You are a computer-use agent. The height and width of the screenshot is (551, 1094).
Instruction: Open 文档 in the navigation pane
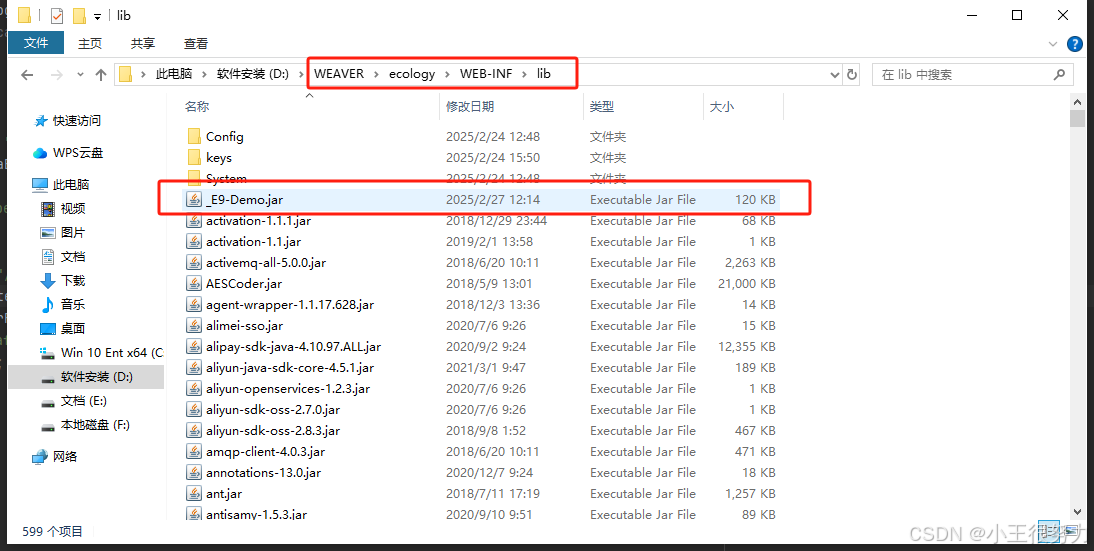click(x=73, y=257)
